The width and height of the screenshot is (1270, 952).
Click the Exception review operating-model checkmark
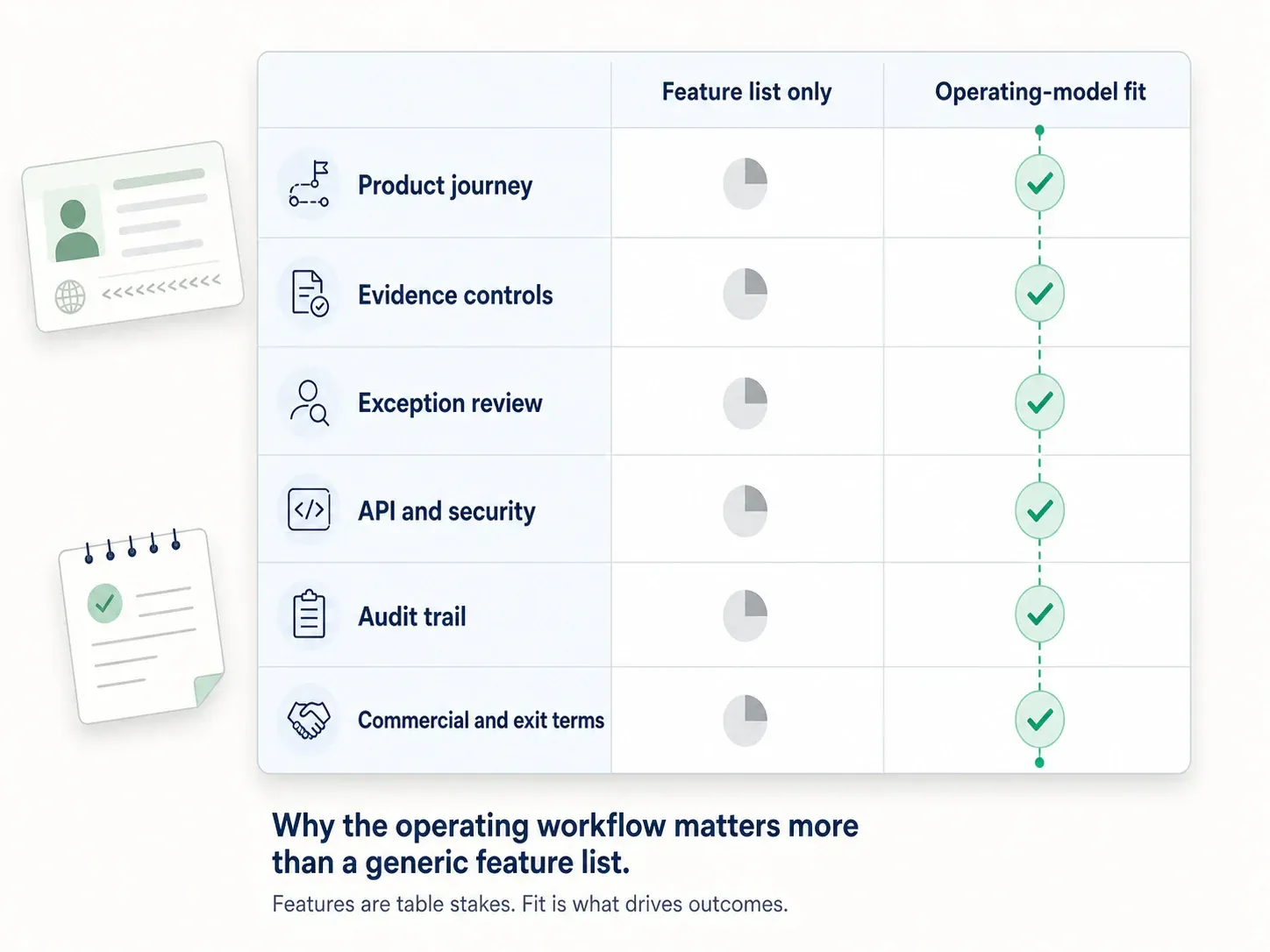[x=1039, y=402]
